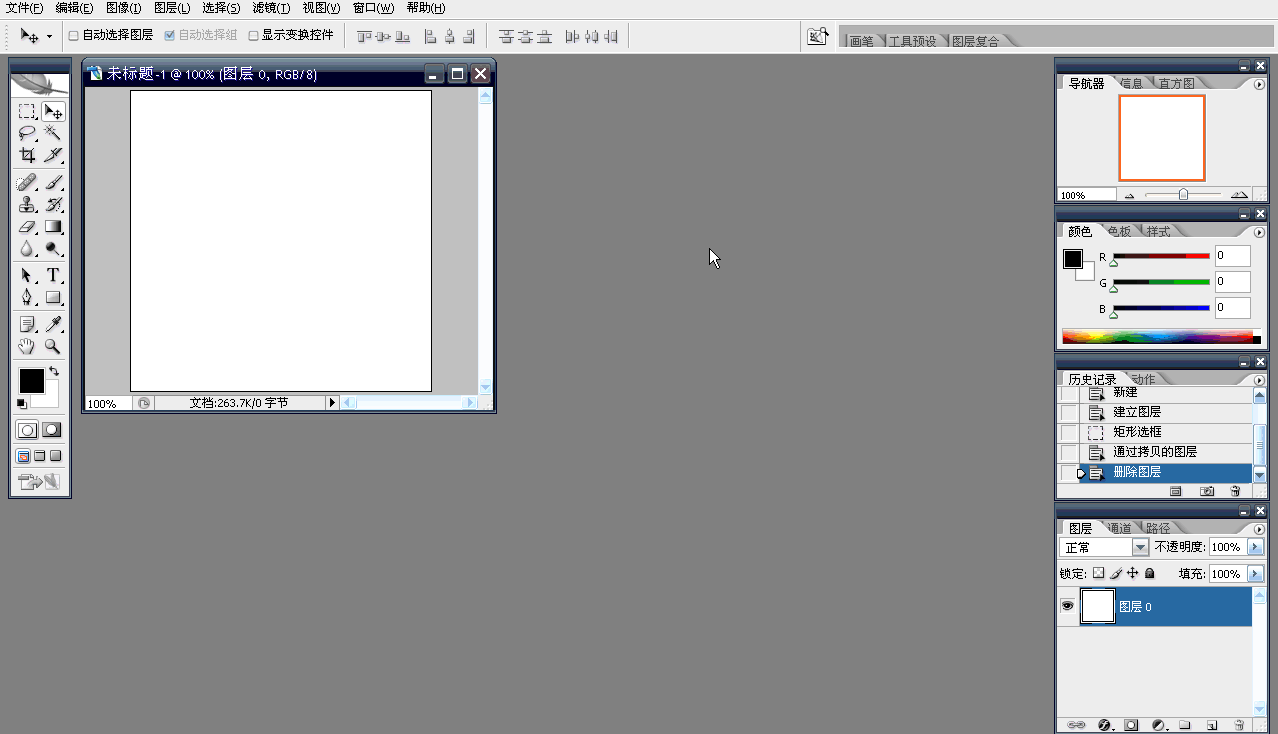Select the Slice tool
The image size is (1278, 734).
[53, 155]
